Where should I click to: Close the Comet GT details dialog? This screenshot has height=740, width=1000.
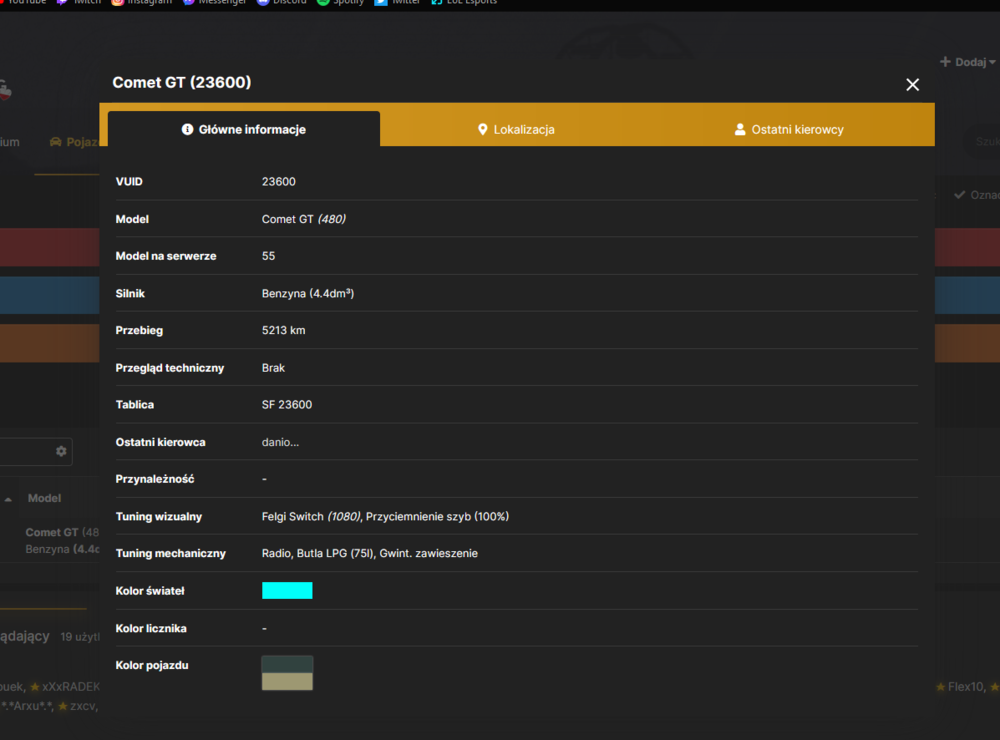tap(913, 84)
